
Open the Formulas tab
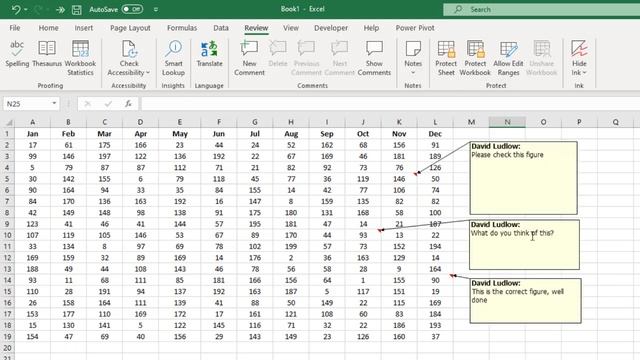pyautogui.click(x=182, y=28)
